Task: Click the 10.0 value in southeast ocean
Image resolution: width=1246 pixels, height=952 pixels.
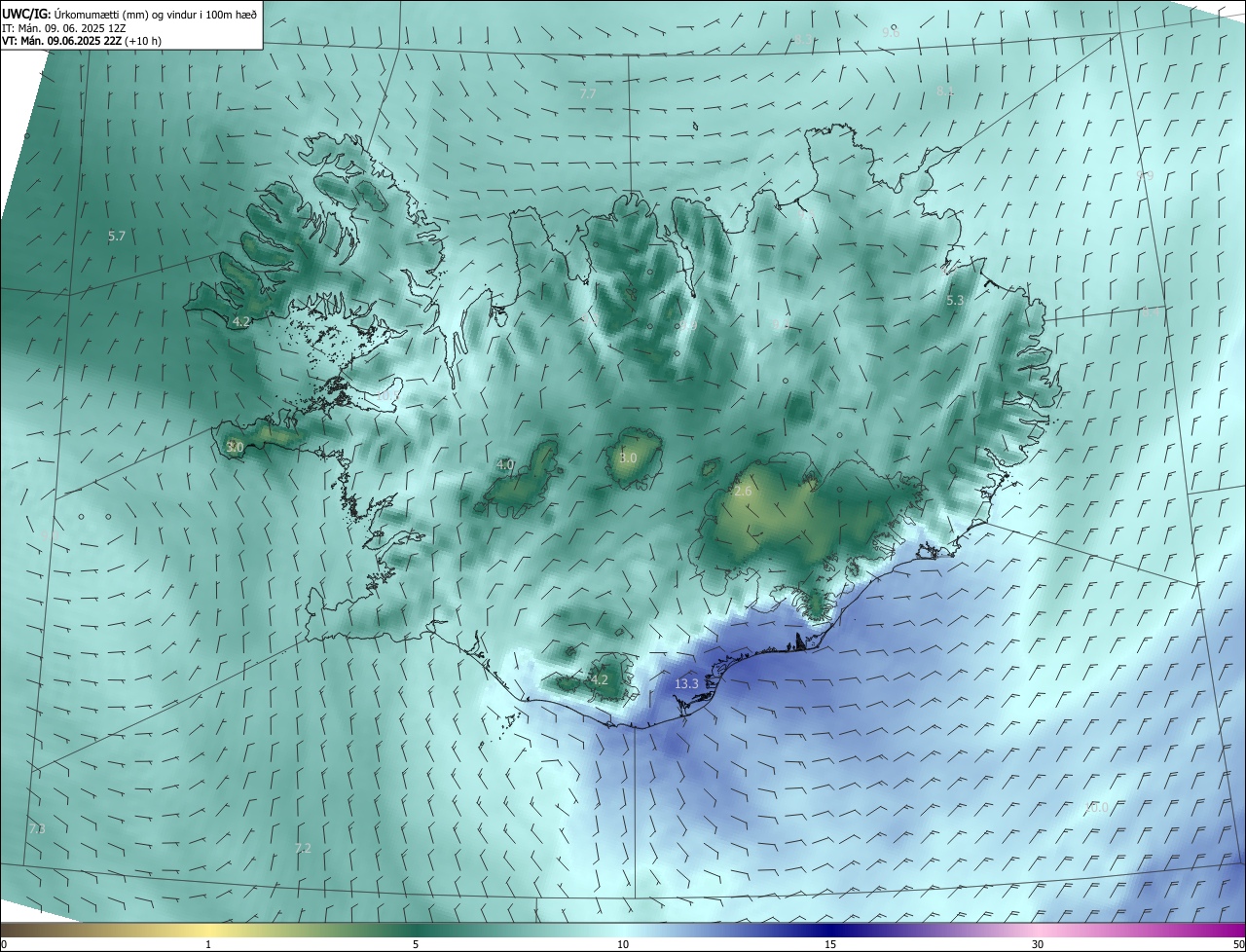Action: point(1096,808)
